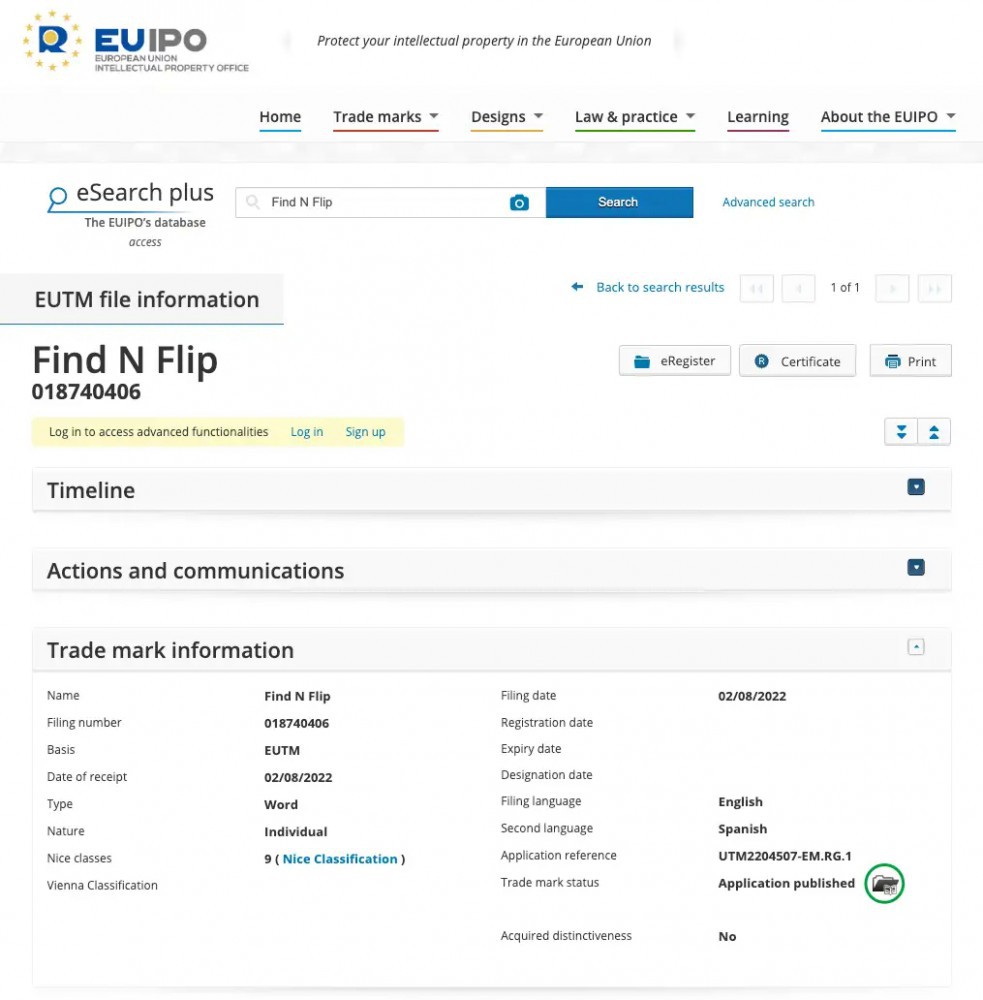Select the EUTM file information tab
The height and width of the screenshot is (1000, 983).
142,299
